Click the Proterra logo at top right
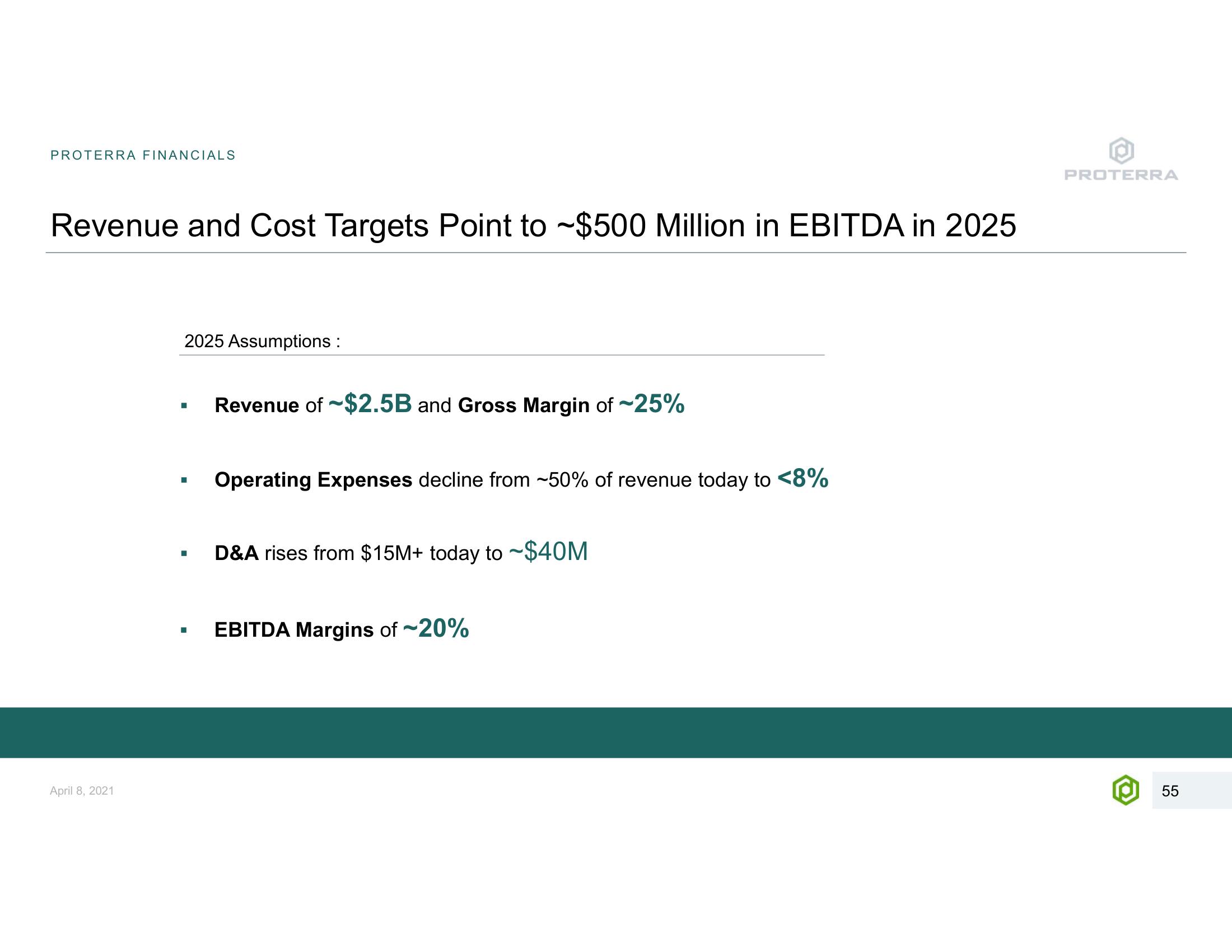The image size is (1232, 952). click(x=1121, y=159)
